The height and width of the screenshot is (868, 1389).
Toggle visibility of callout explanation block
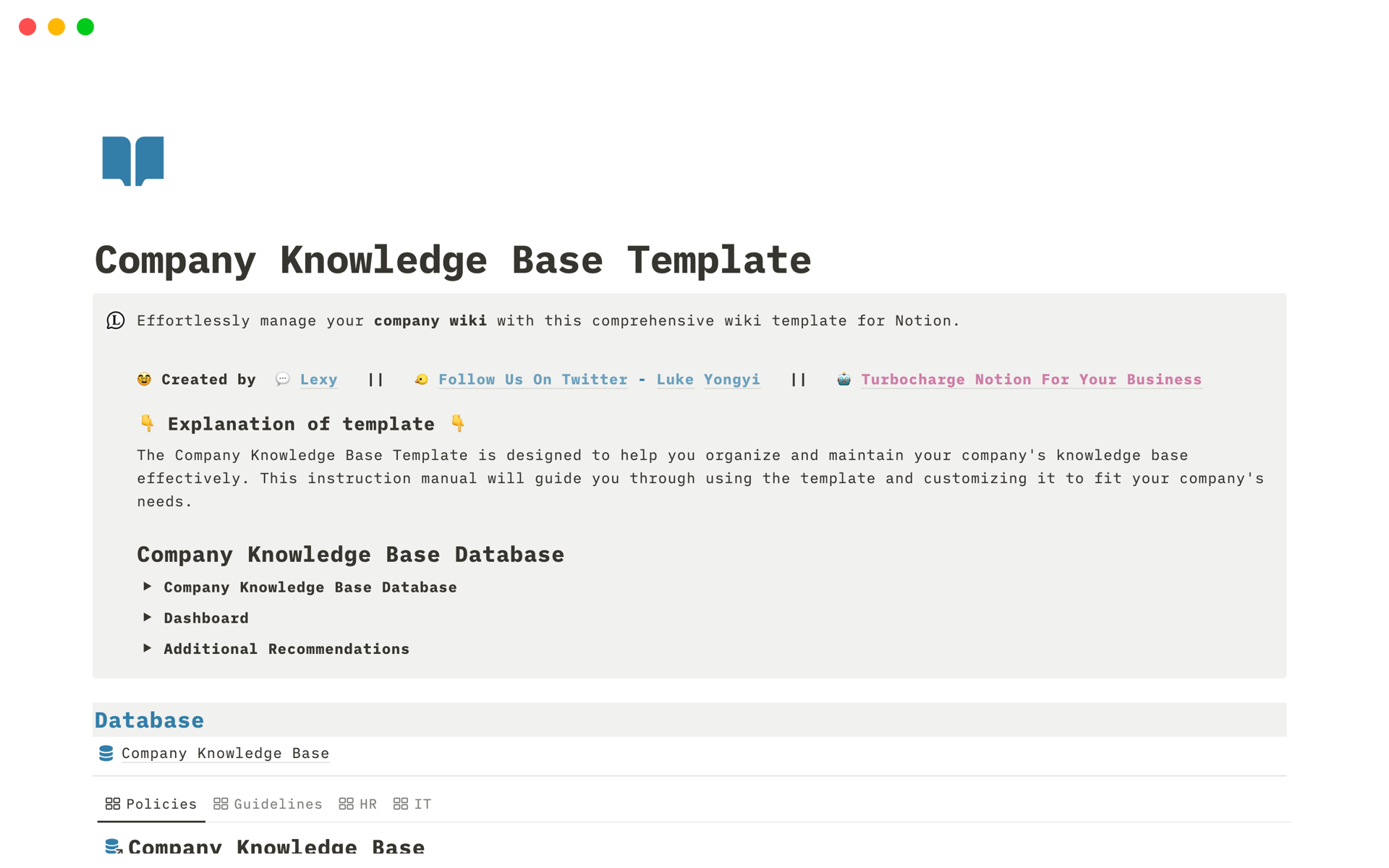click(x=116, y=321)
